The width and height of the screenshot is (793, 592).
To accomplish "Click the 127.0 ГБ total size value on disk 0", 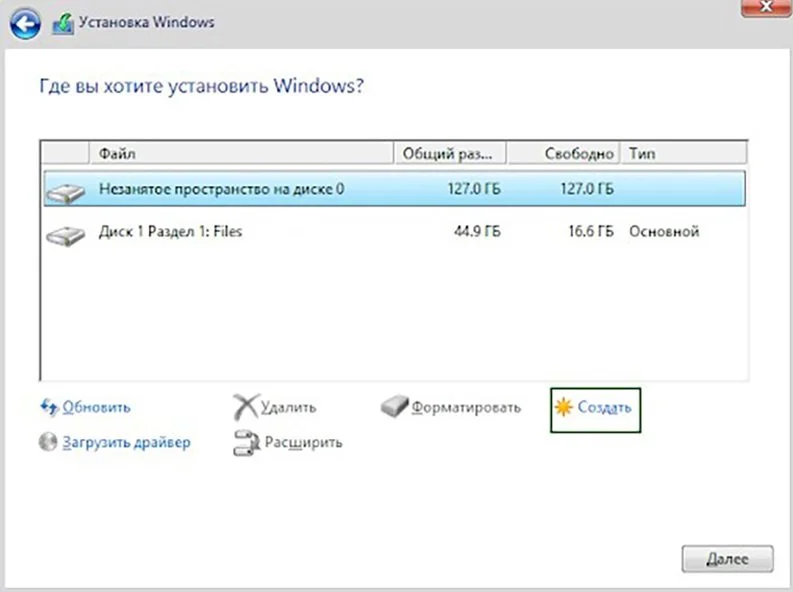I will [474, 189].
